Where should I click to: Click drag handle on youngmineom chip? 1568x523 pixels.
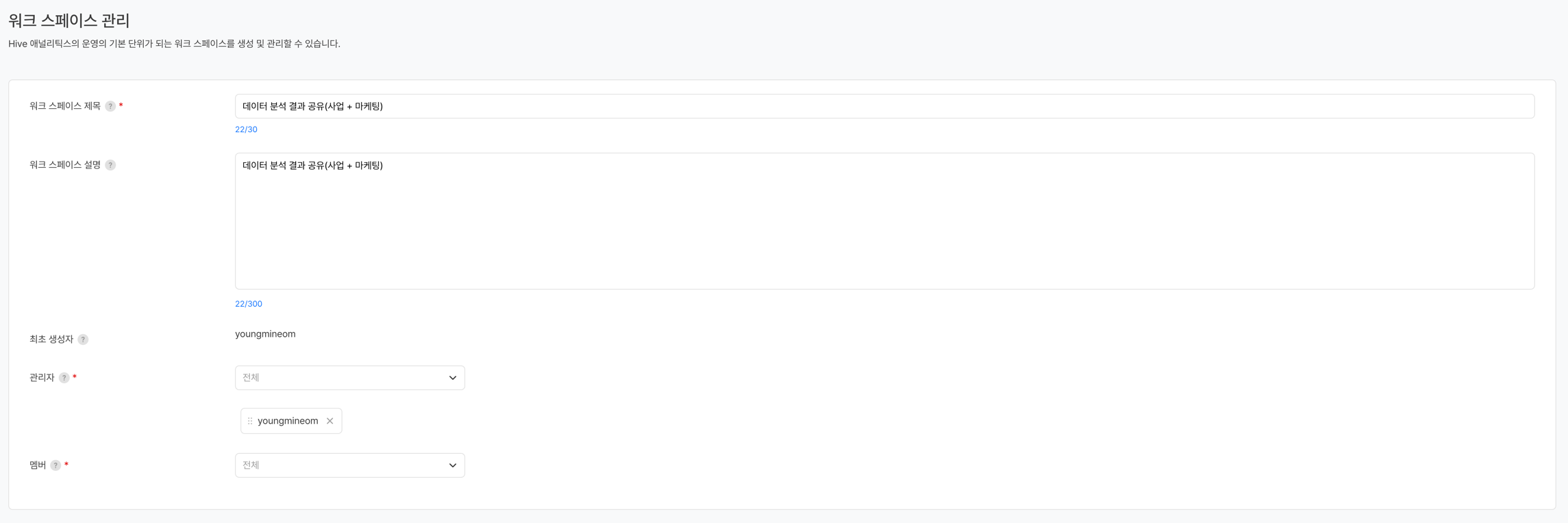(x=250, y=421)
